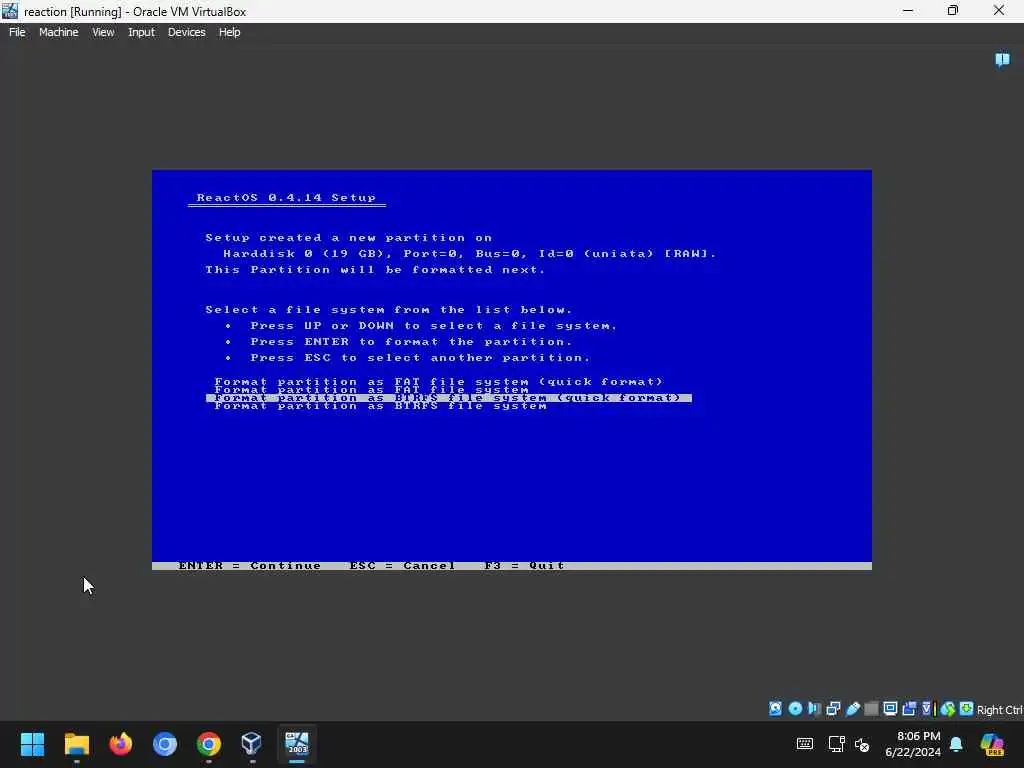Select highlighted BTRFS quick format option
The width and height of the screenshot is (1024, 768).
pos(449,398)
